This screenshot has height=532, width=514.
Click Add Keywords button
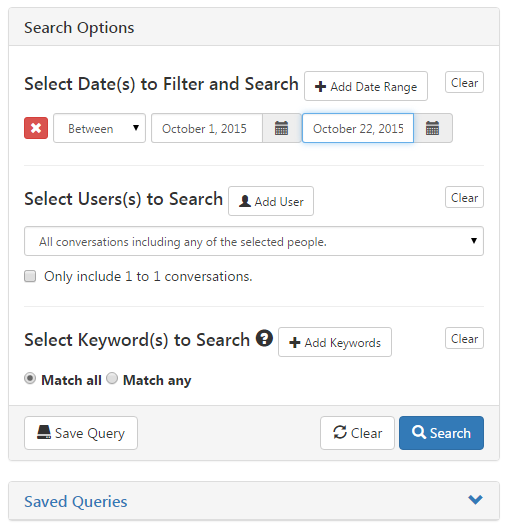[x=335, y=342]
